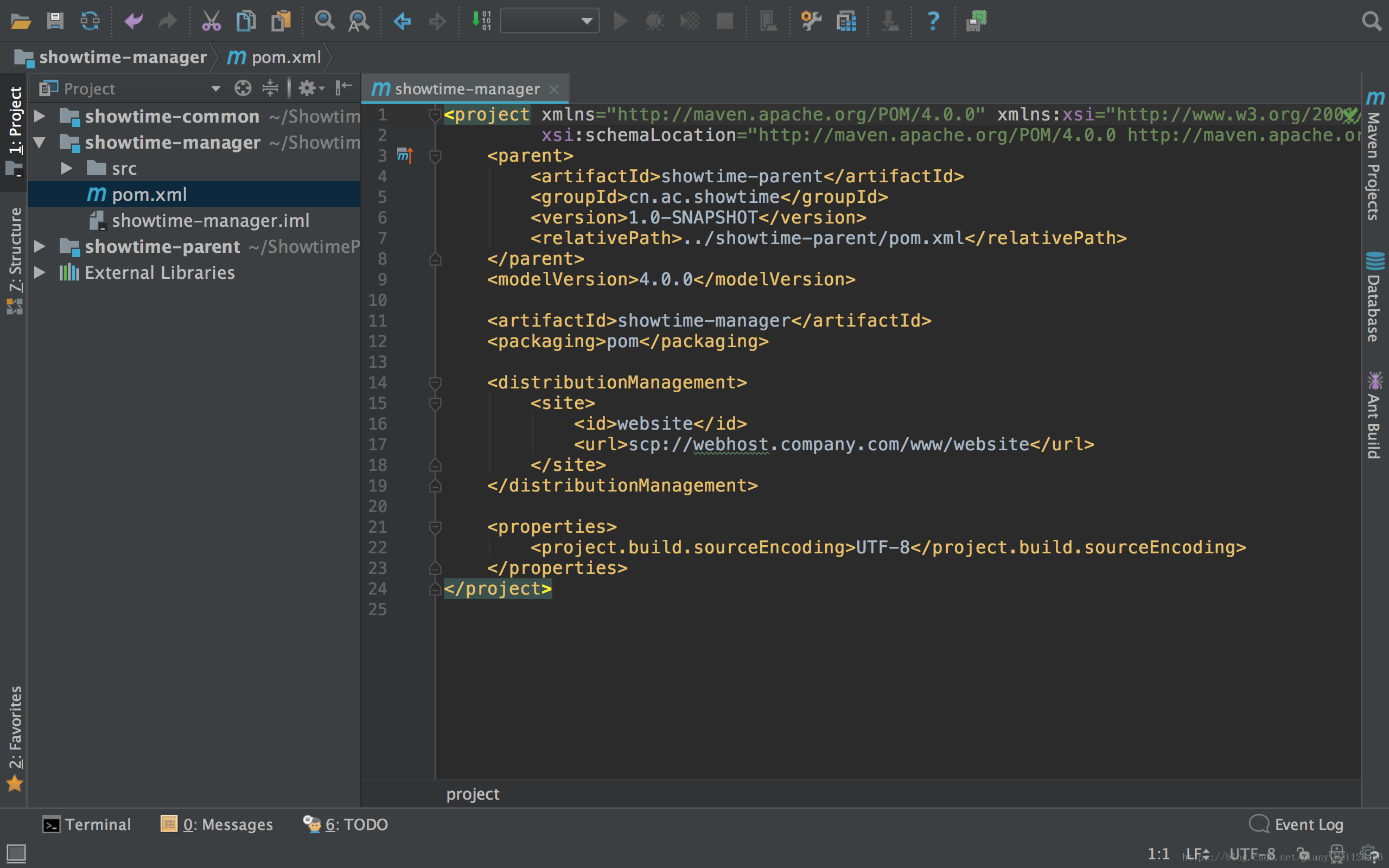Click the JetBrains task chip icon
This screenshot has height=868, width=1389.
(976, 22)
